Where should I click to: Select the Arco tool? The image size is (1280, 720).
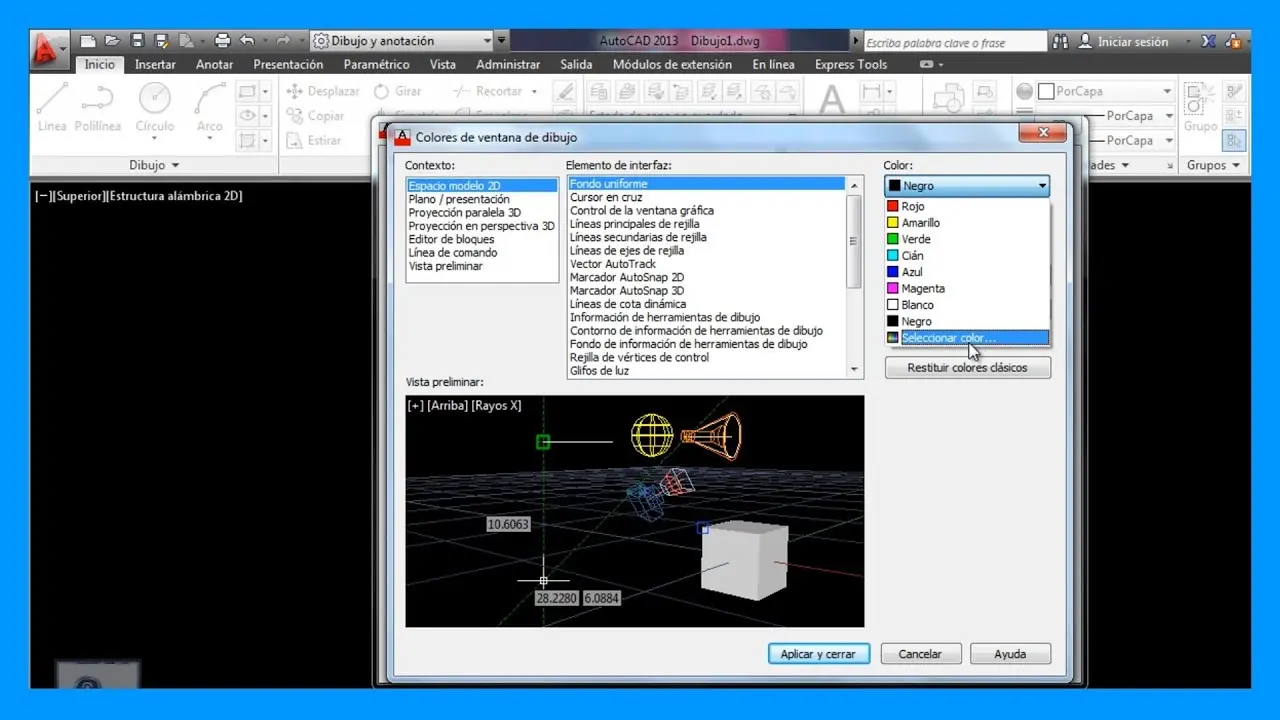(x=209, y=107)
